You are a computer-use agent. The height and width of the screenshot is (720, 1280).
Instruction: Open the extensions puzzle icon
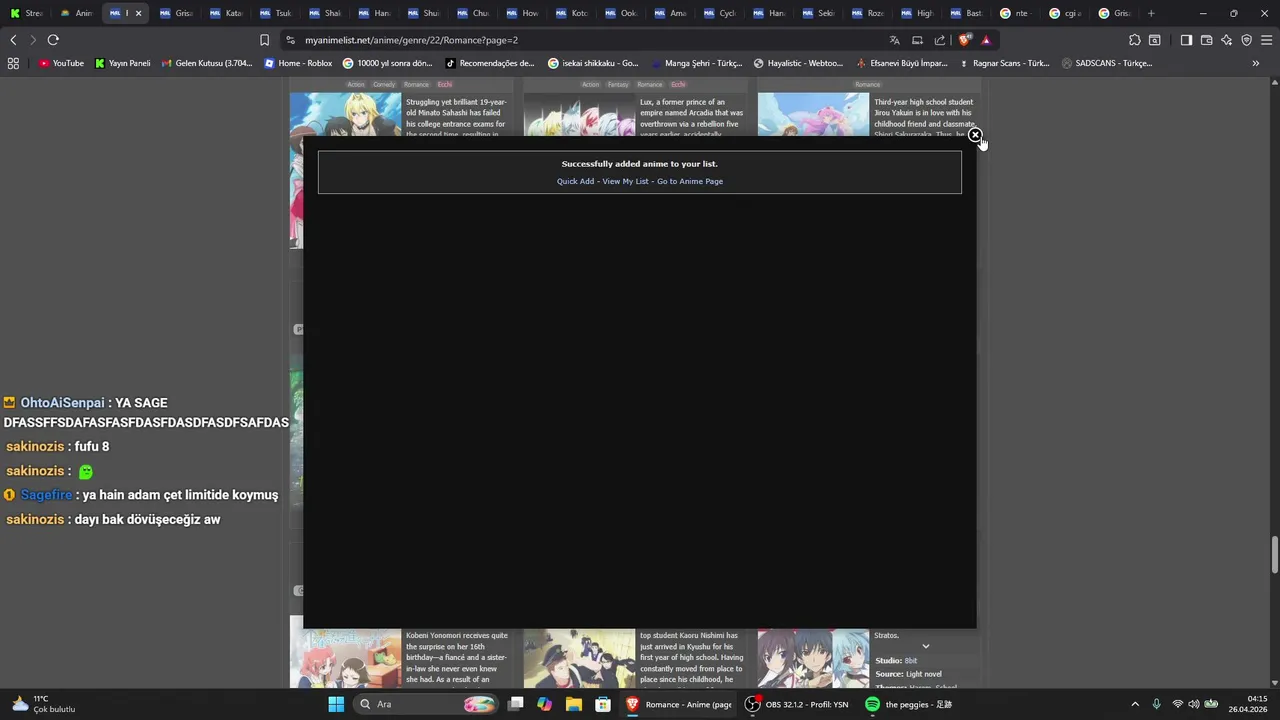[1134, 40]
